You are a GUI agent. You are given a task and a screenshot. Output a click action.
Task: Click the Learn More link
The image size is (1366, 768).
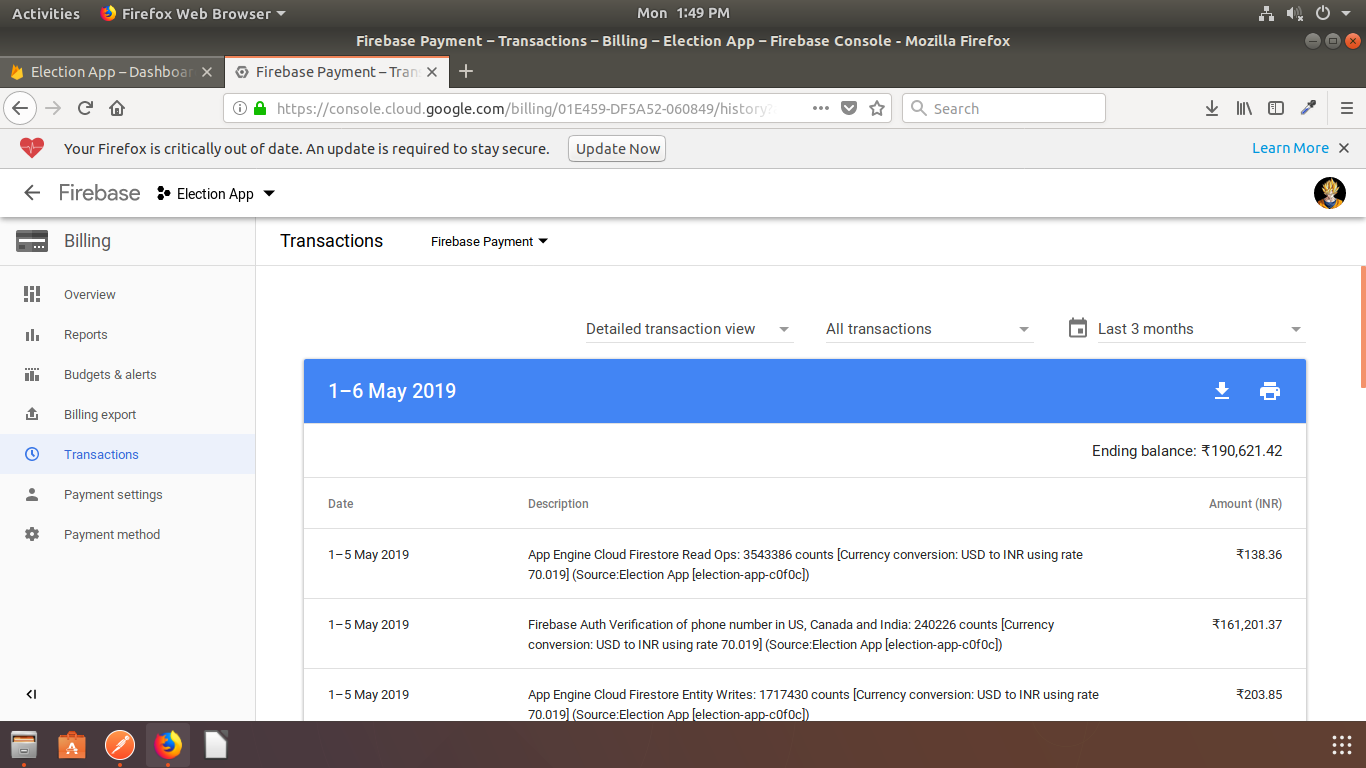[x=1290, y=148]
